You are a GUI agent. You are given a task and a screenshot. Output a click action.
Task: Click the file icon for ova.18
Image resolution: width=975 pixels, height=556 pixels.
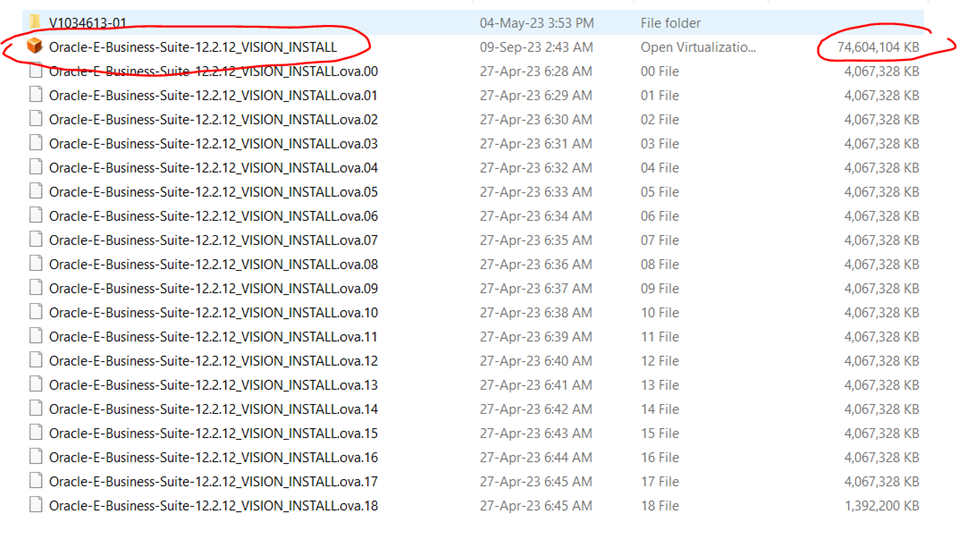pyautogui.click(x=36, y=505)
